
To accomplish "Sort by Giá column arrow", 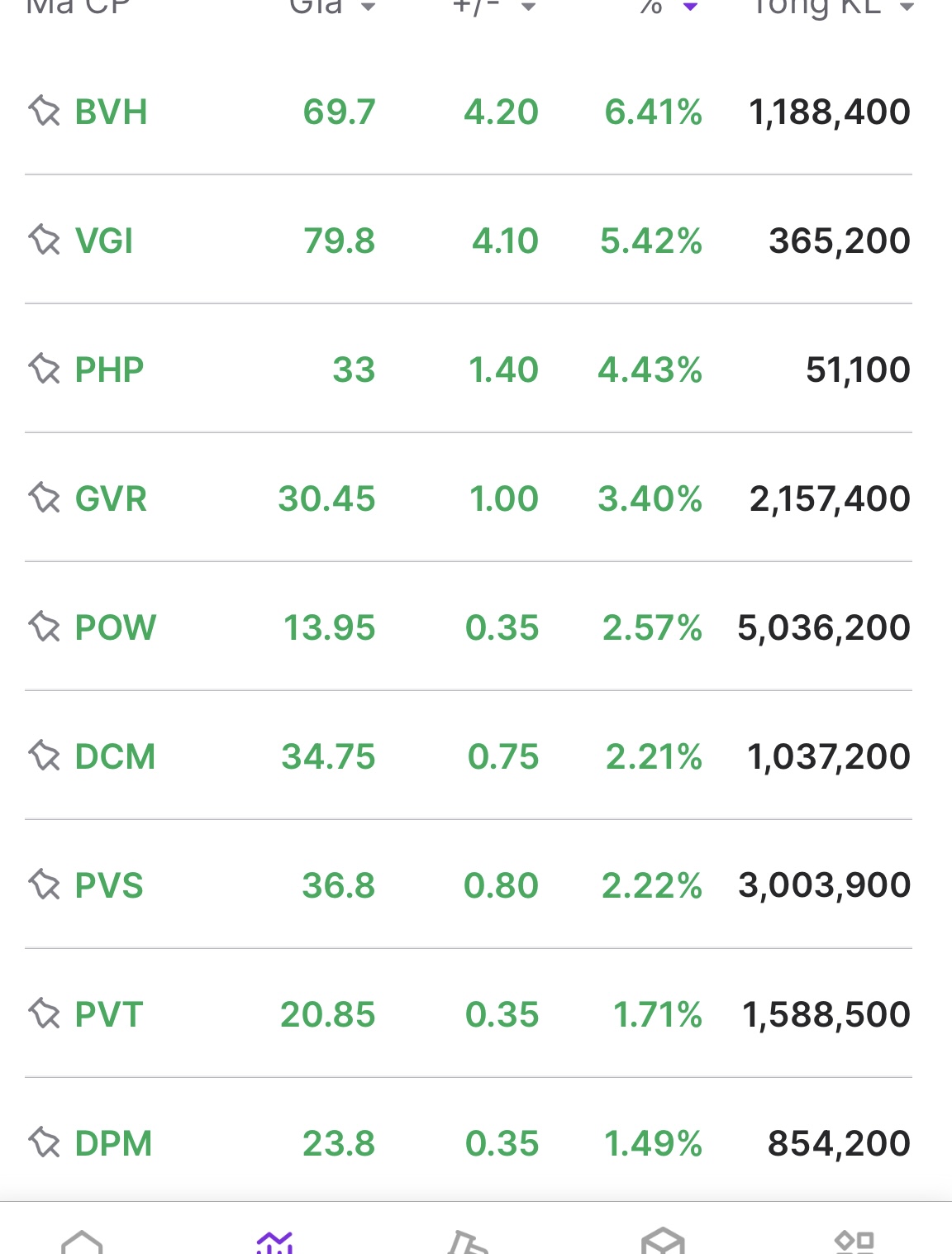I will click(369, 7).
